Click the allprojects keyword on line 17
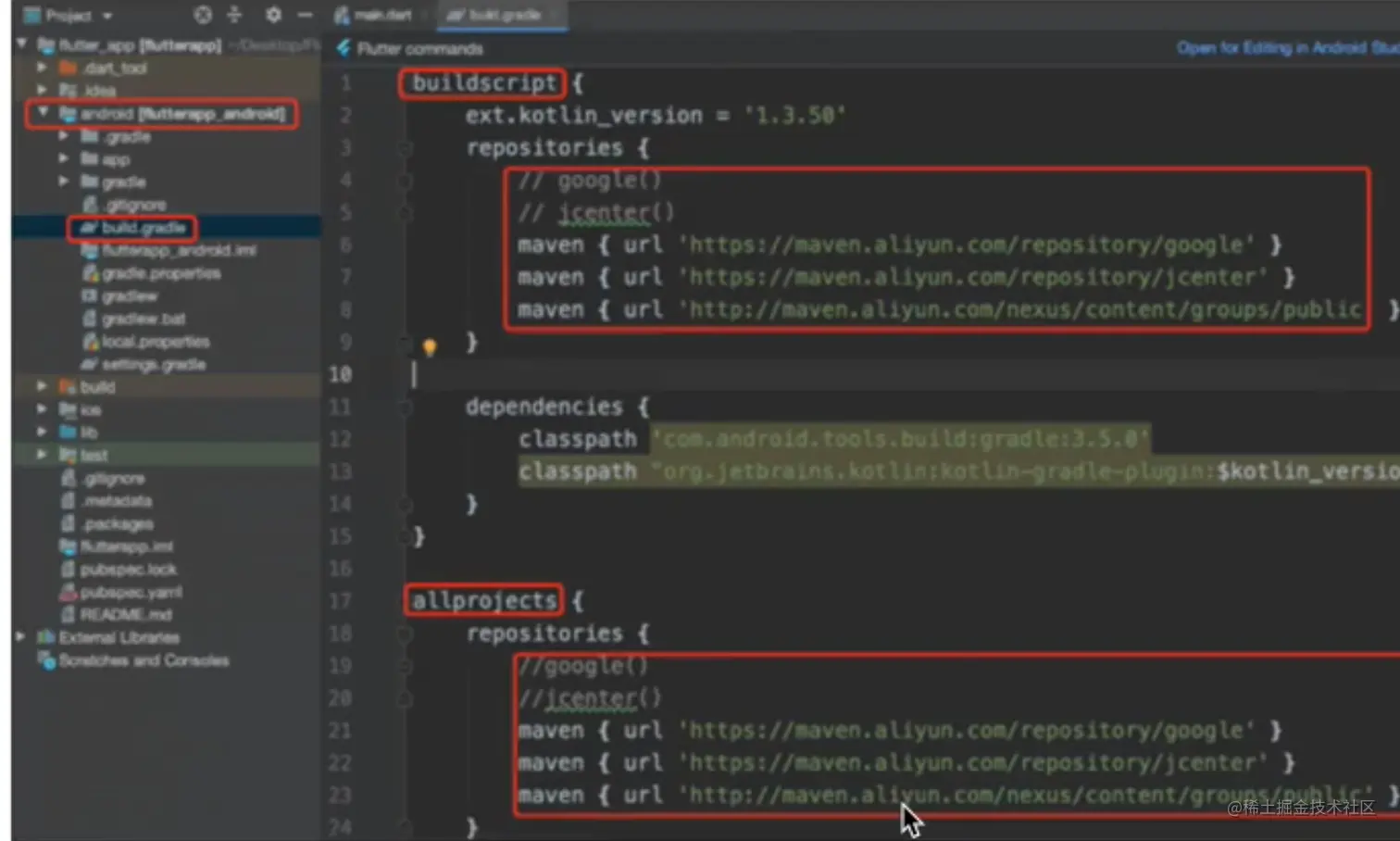1400x841 pixels. pos(484,601)
